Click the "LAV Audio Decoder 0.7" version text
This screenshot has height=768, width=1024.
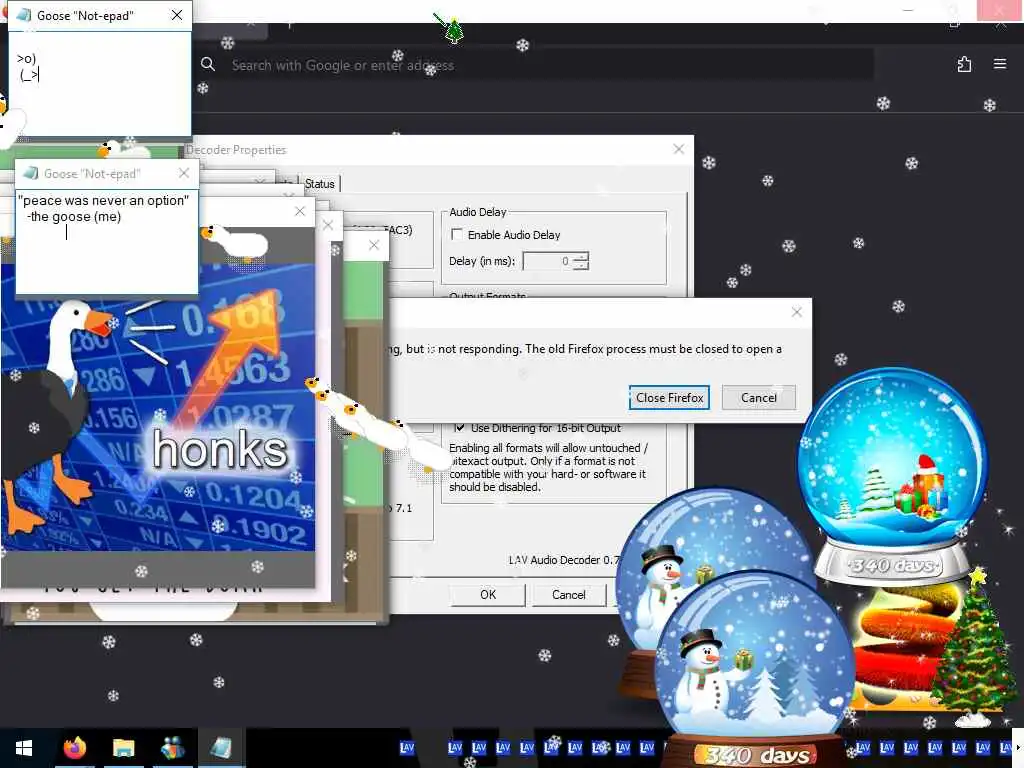pyautogui.click(x=563, y=560)
